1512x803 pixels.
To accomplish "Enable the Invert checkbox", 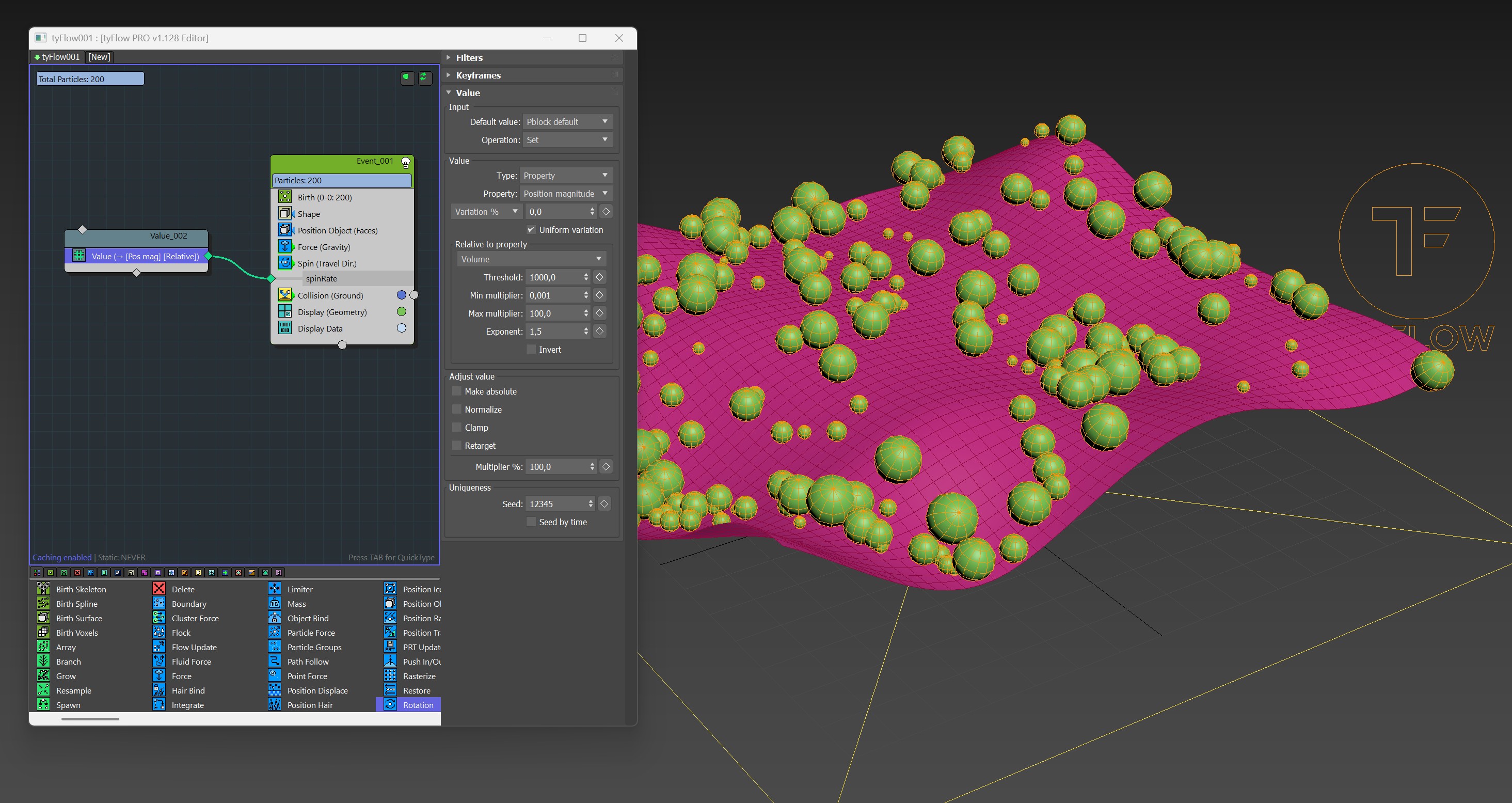I will pyautogui.click(x=531, y=349).
